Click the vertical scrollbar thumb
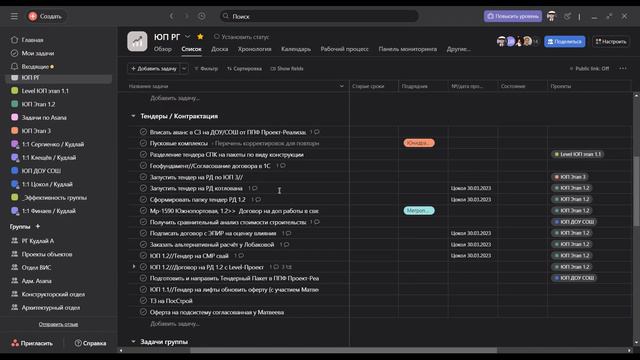 pyautogui.click(x=636, y=191)
